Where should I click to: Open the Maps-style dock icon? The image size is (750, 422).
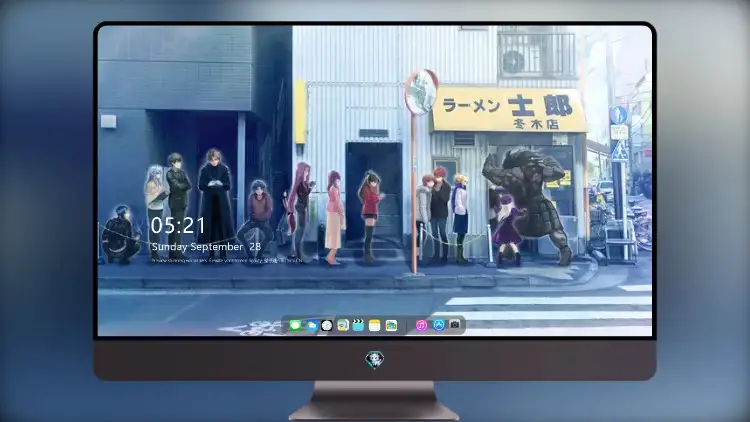pyautogui.click(x=391, y=325)
